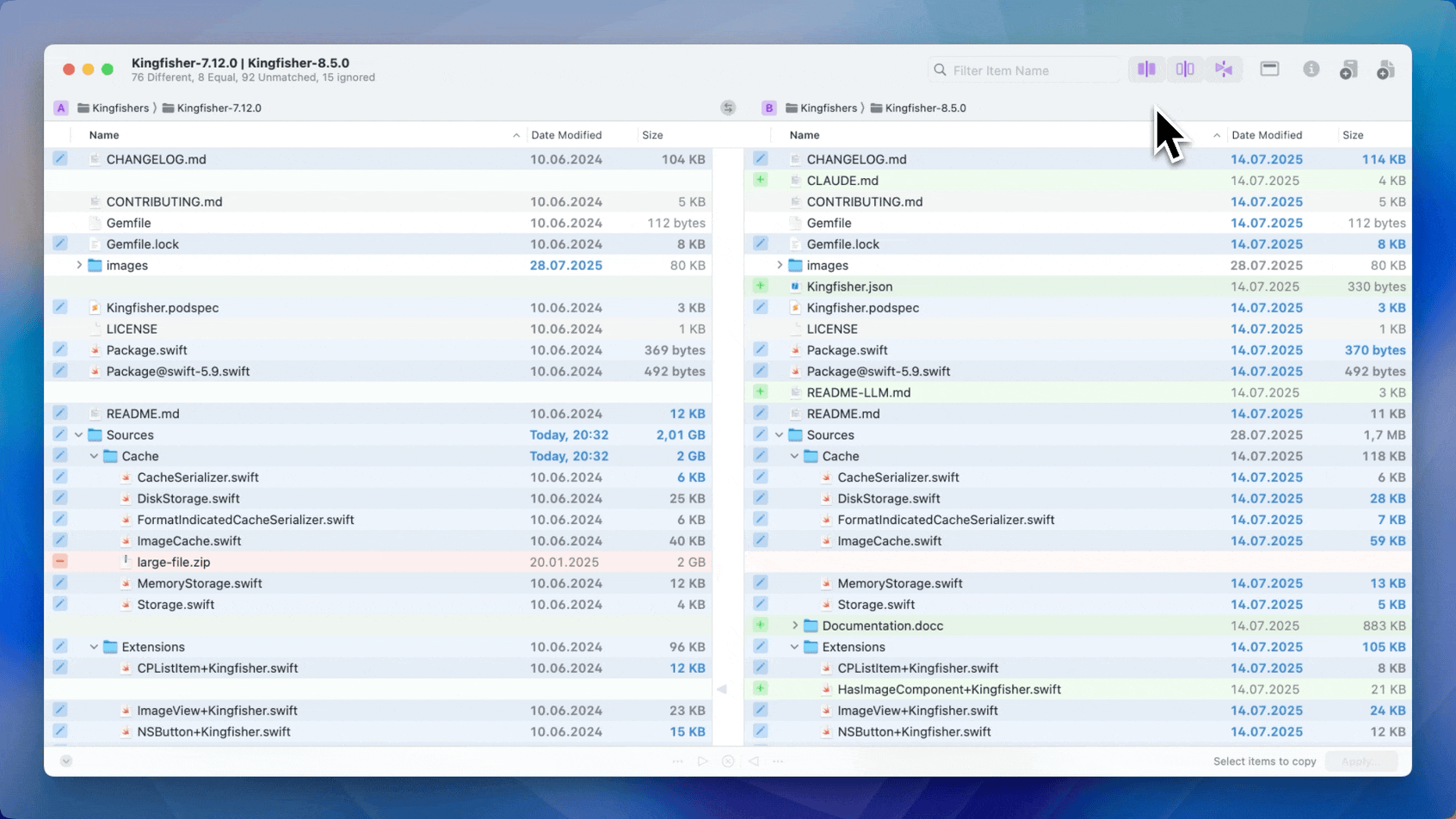
Task: Click the zip file icon of large-file.zip
Action: 126,561
